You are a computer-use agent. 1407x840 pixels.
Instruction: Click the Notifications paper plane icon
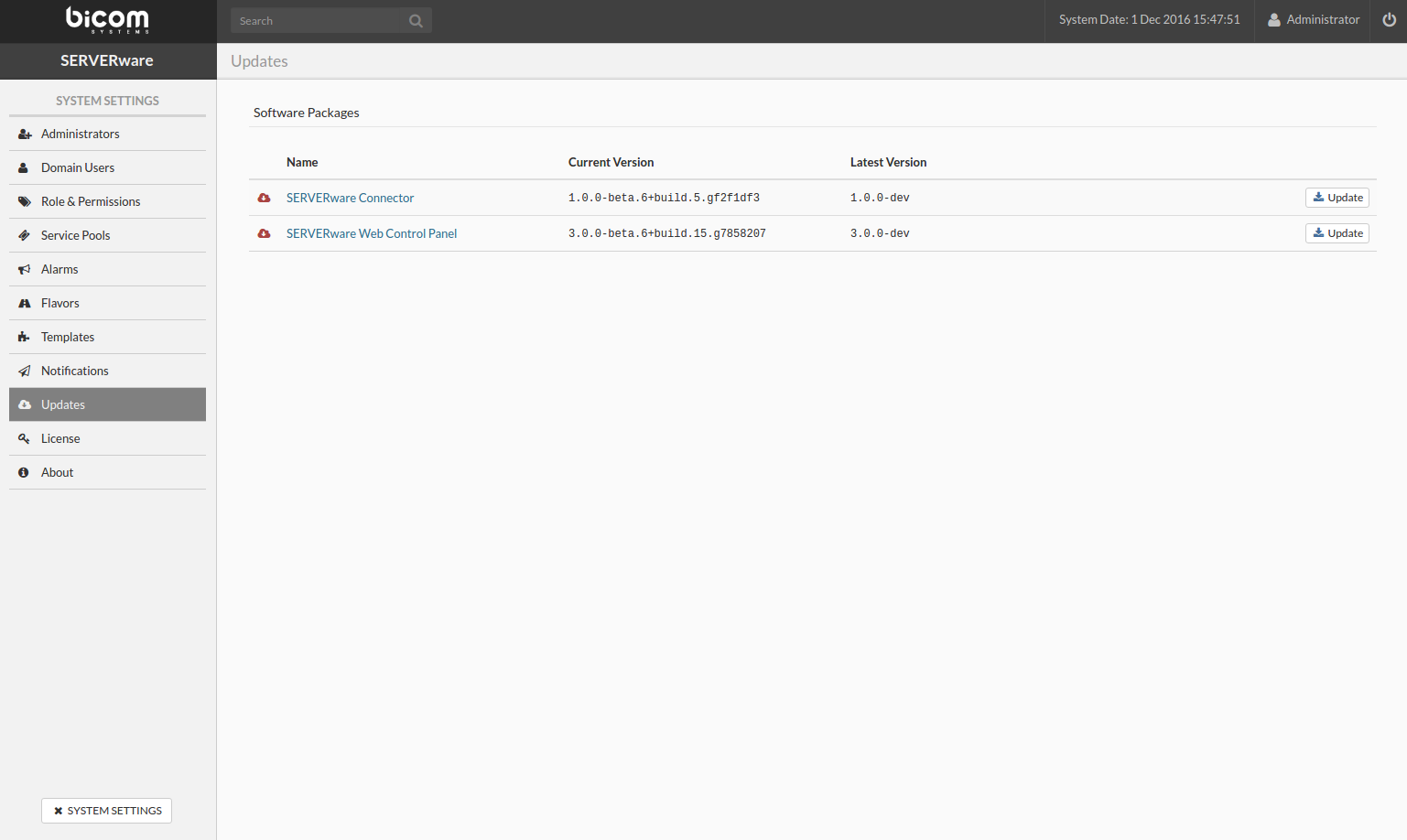[25, 372]
